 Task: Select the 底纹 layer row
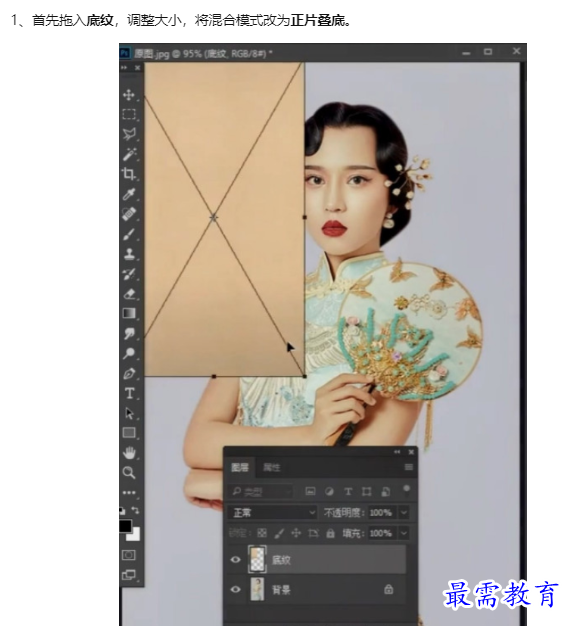click(317, 560)
